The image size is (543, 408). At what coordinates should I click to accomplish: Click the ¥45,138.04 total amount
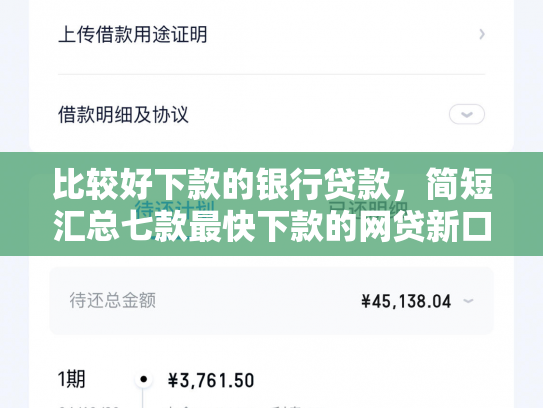click(406, 301)
